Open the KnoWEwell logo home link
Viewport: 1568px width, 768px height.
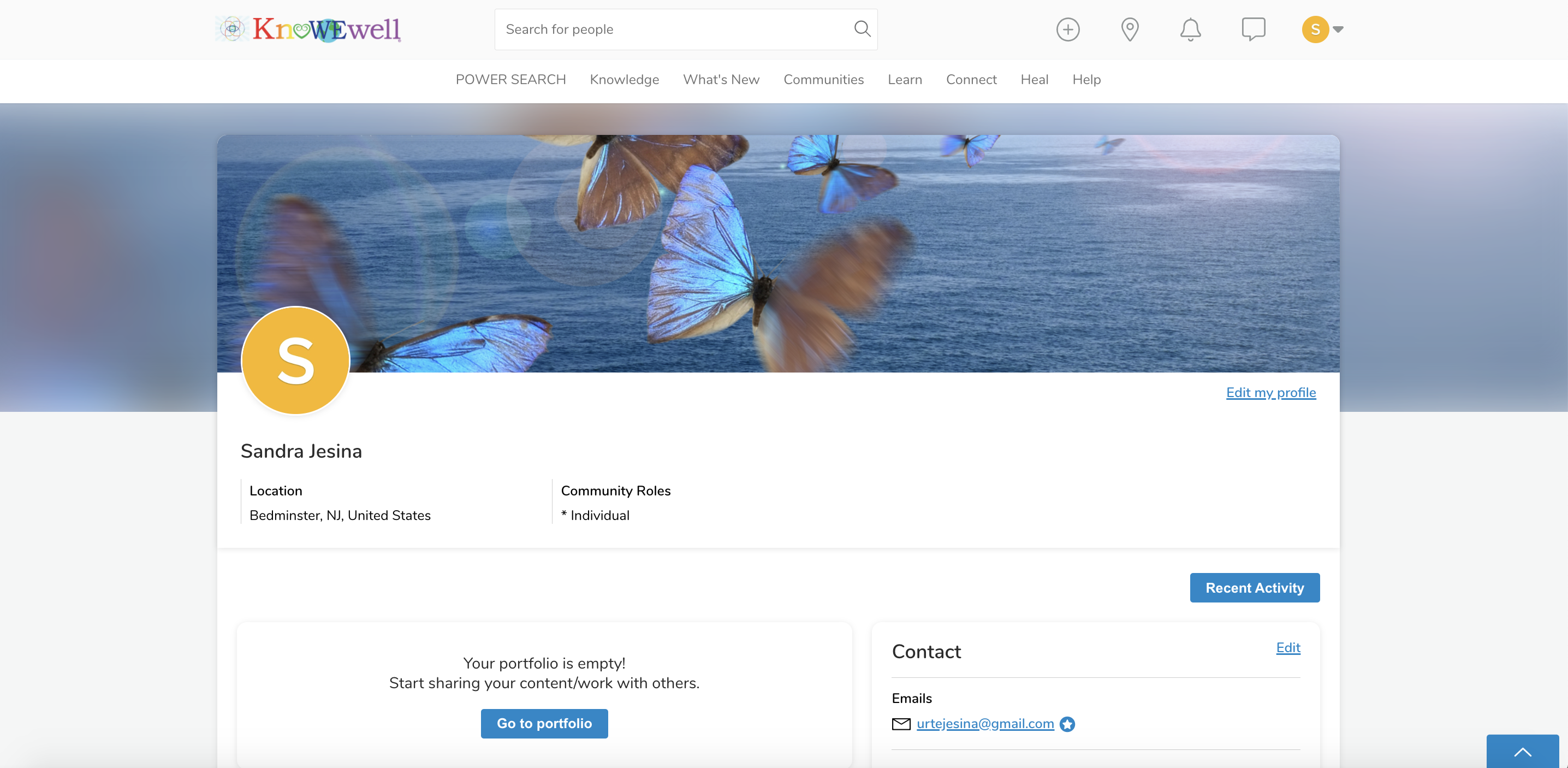[x=308, y=29]
